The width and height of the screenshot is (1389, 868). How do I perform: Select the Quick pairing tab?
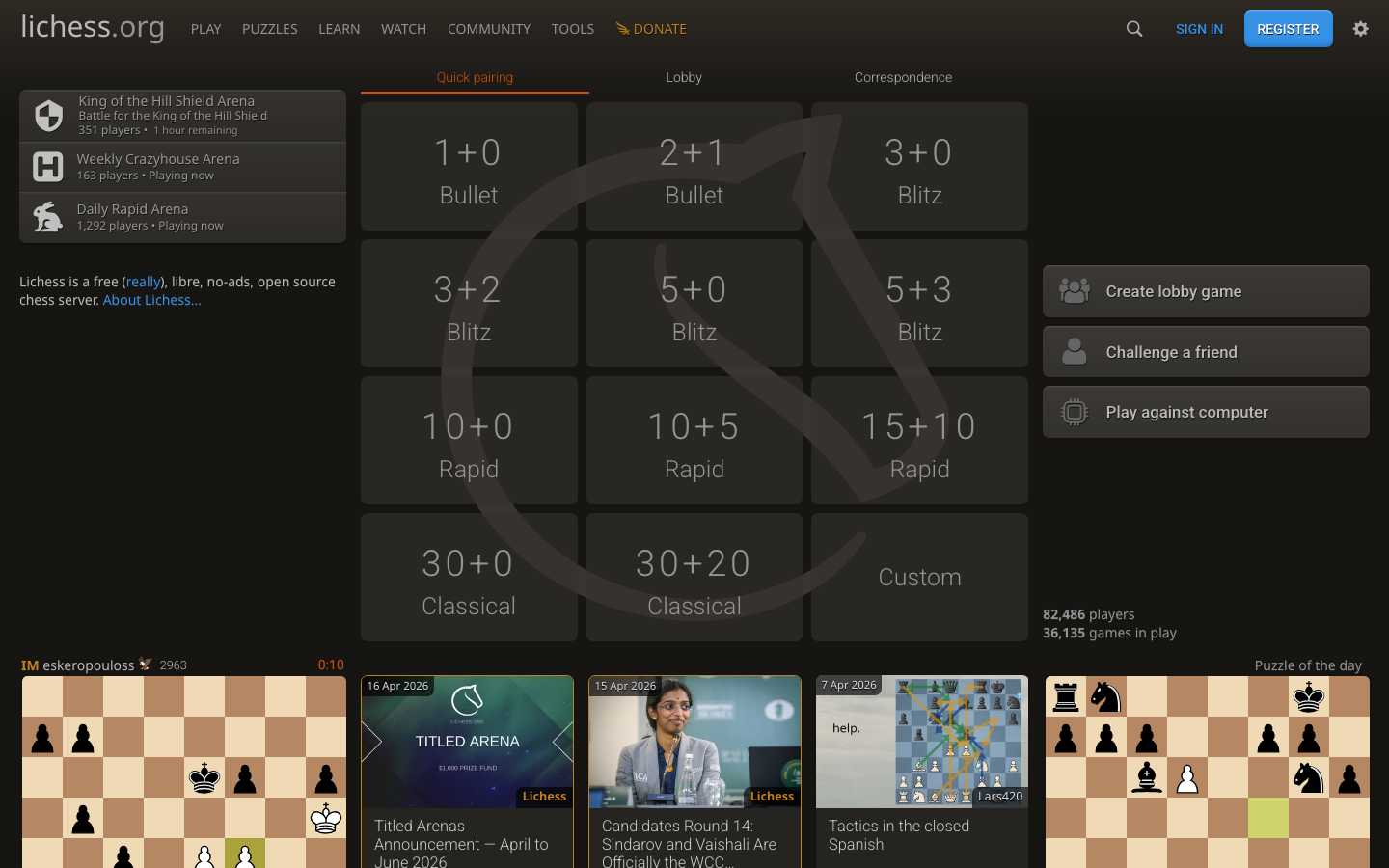[475, 77]
